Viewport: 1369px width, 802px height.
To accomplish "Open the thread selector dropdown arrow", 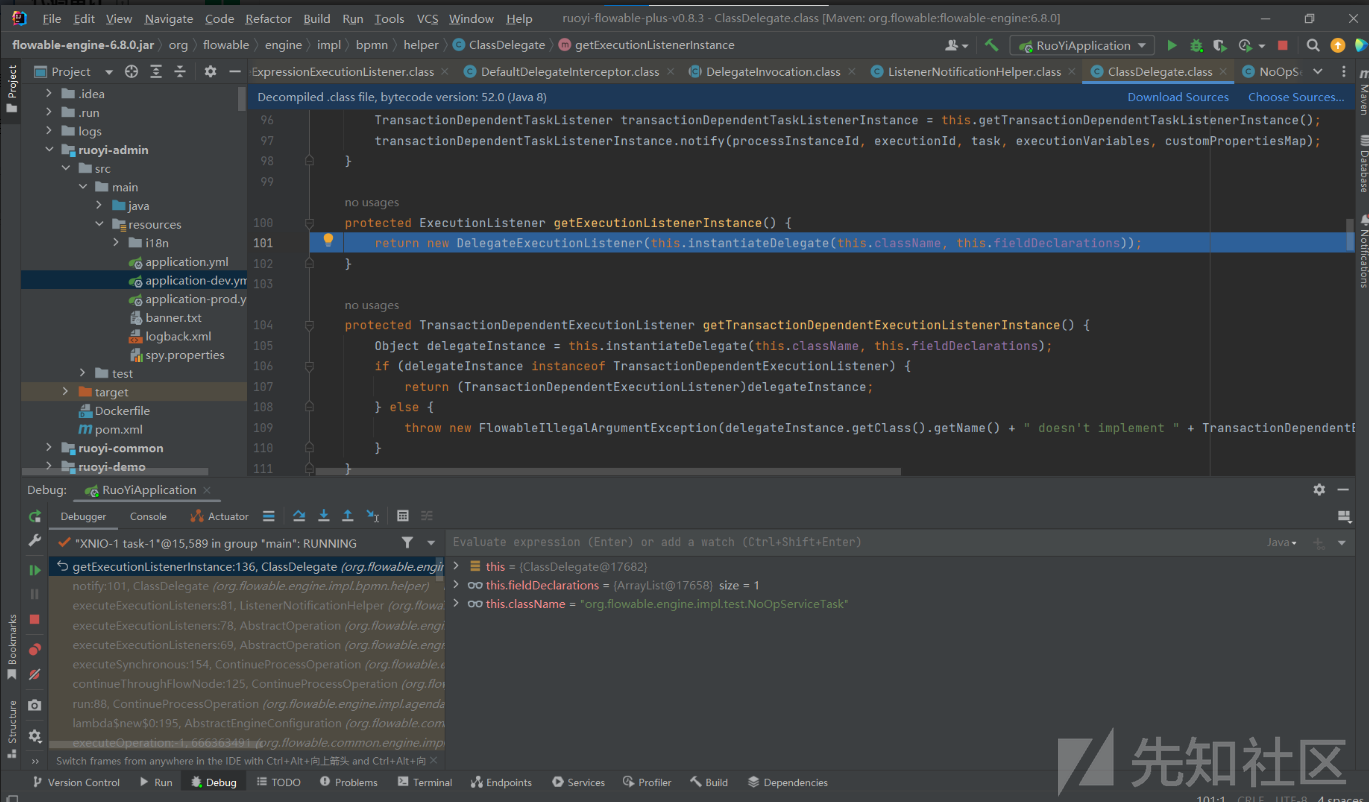I will click(431, 542).
